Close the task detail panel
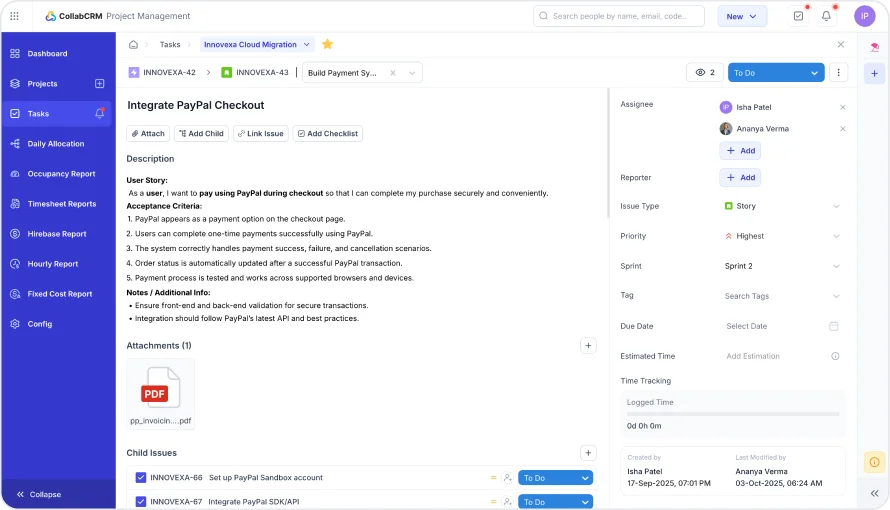890x510 pixels. 841,44
